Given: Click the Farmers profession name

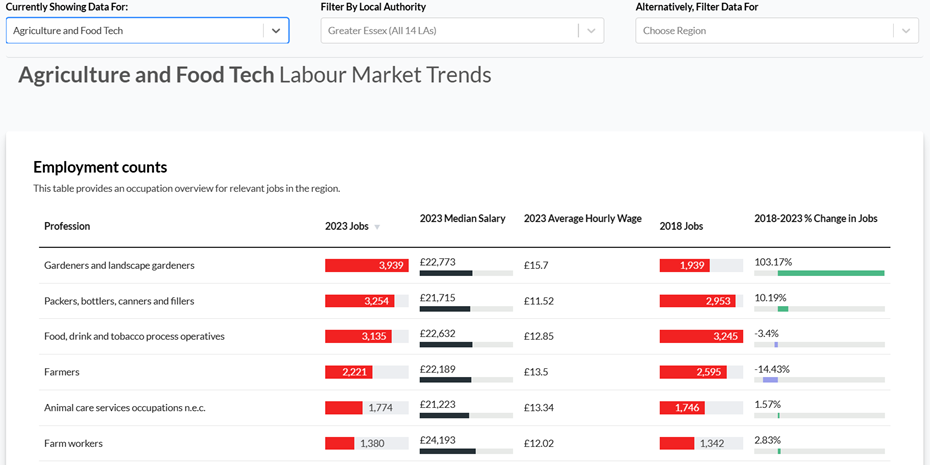Looking at the screenshot, I should point(62,372).
